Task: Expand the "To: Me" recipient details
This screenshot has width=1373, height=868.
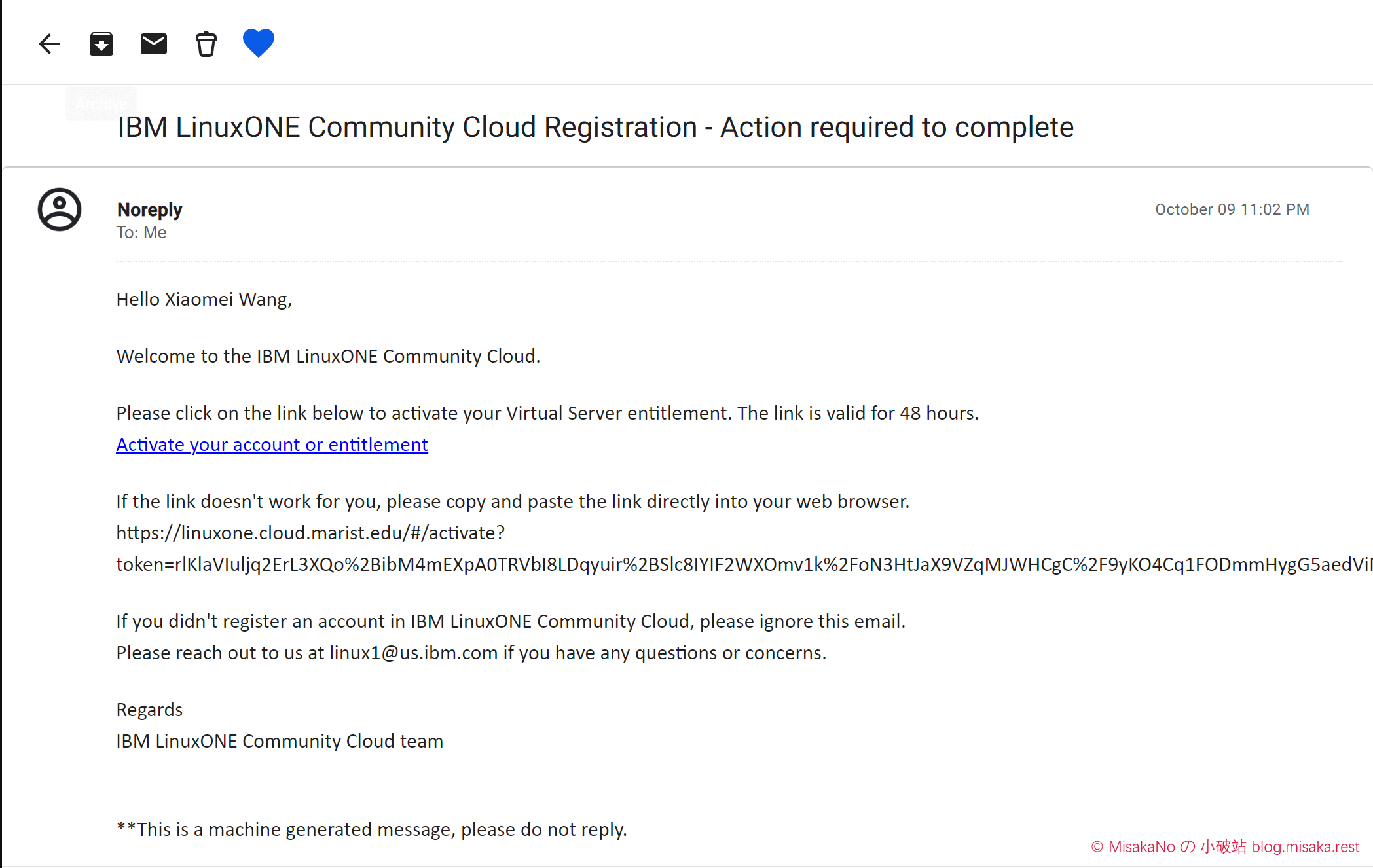Action: (x=141, y=232)
